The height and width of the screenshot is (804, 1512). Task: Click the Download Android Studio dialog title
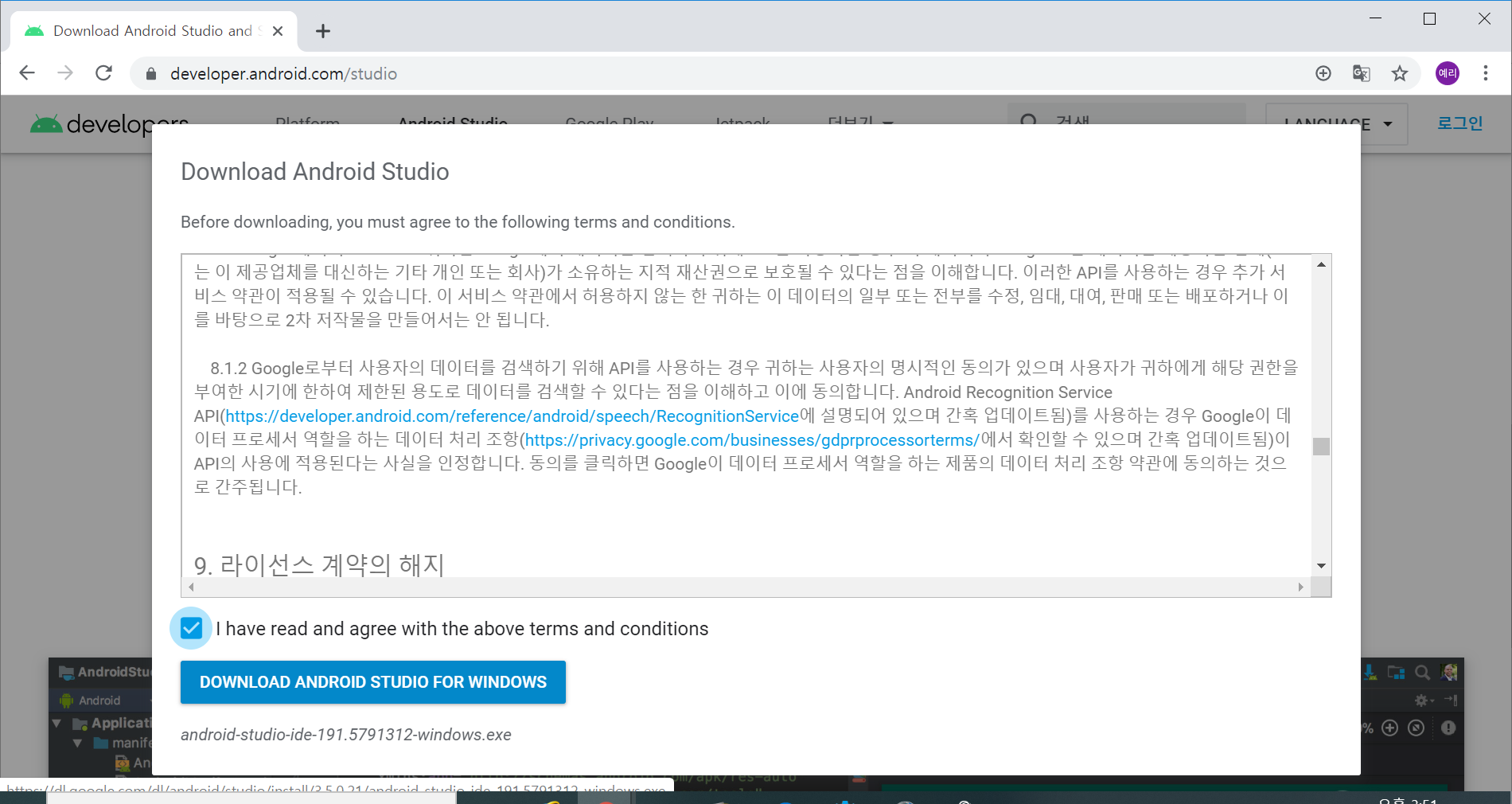pyautogui.click(x=315, y=172)
